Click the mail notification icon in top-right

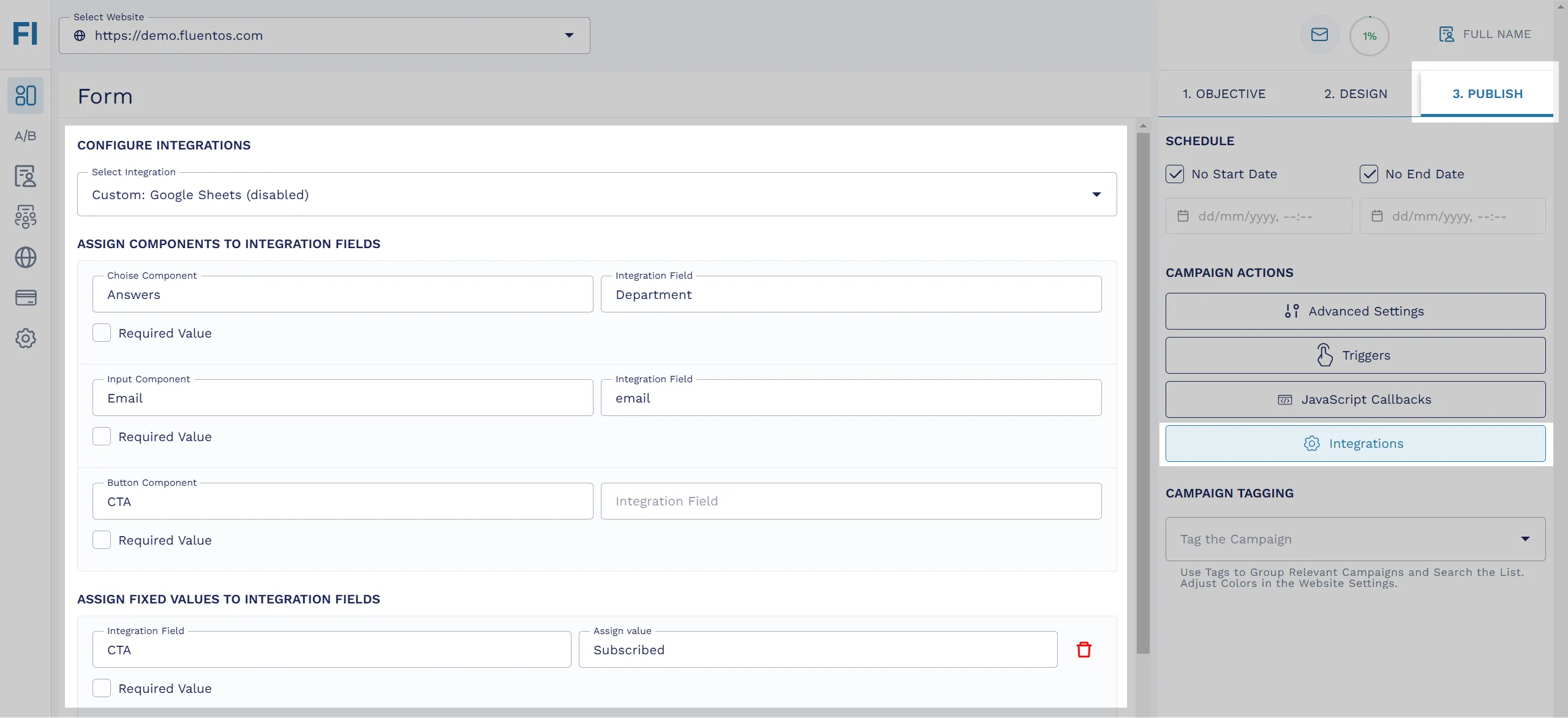pos(1319,34)
